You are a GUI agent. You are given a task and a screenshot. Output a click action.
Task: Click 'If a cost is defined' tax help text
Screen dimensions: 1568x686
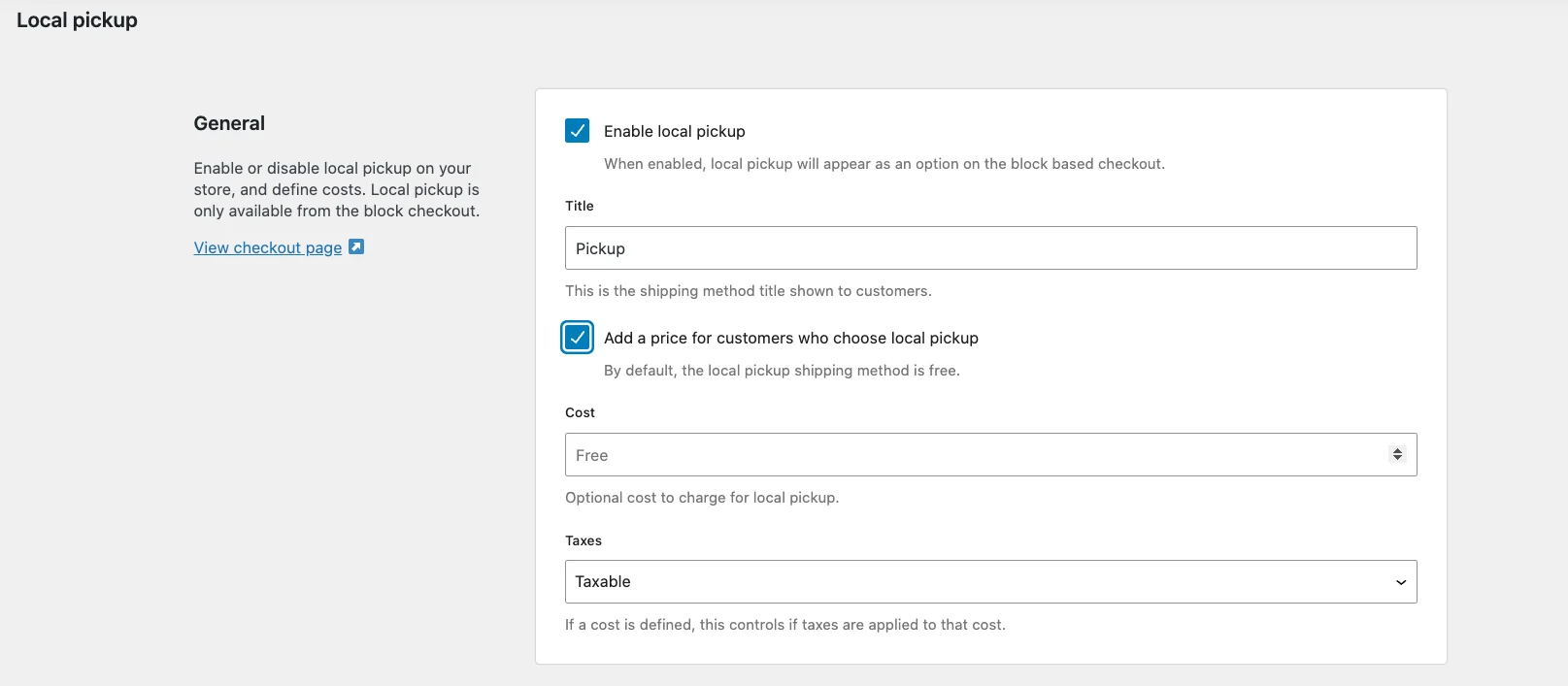point(785,625)
